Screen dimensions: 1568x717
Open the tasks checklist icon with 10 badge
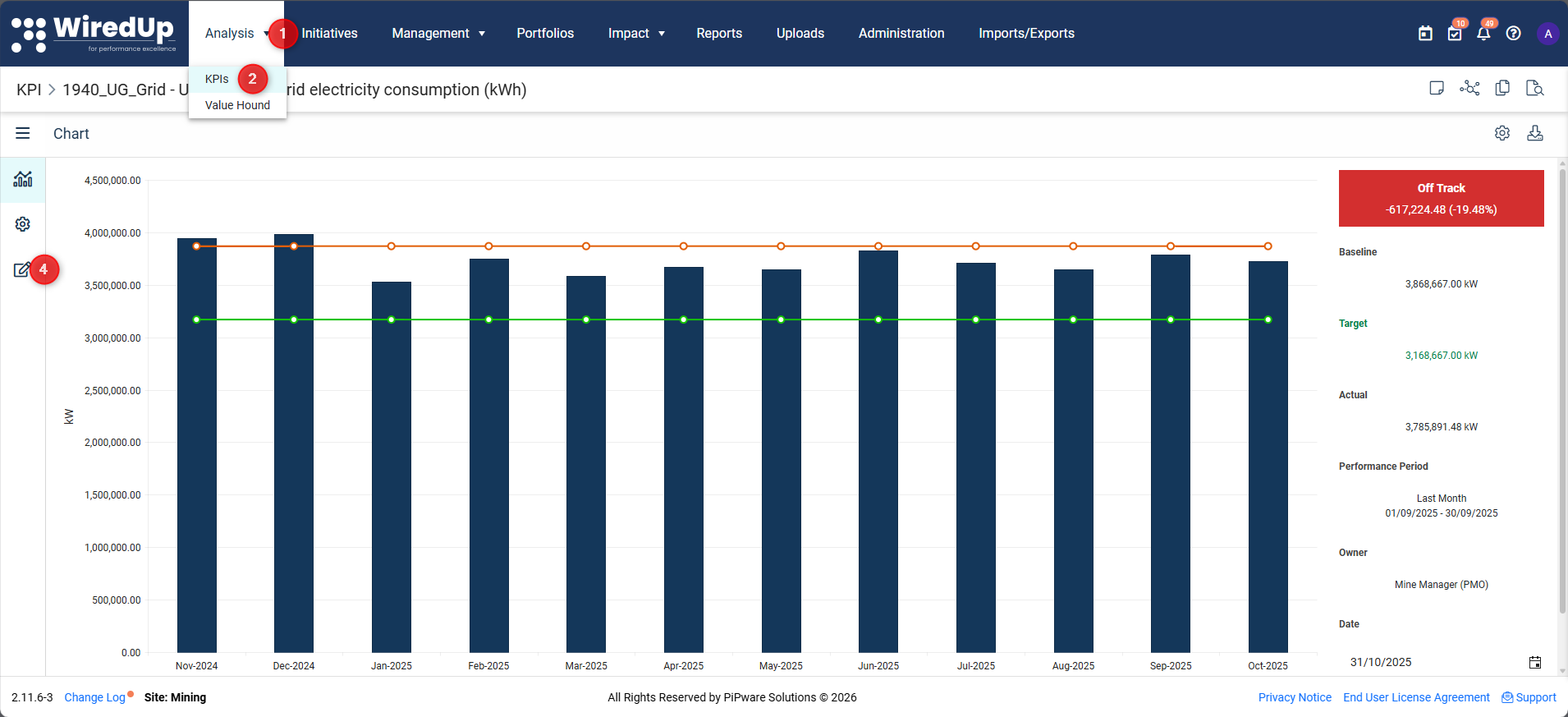tap(1455, 34)
